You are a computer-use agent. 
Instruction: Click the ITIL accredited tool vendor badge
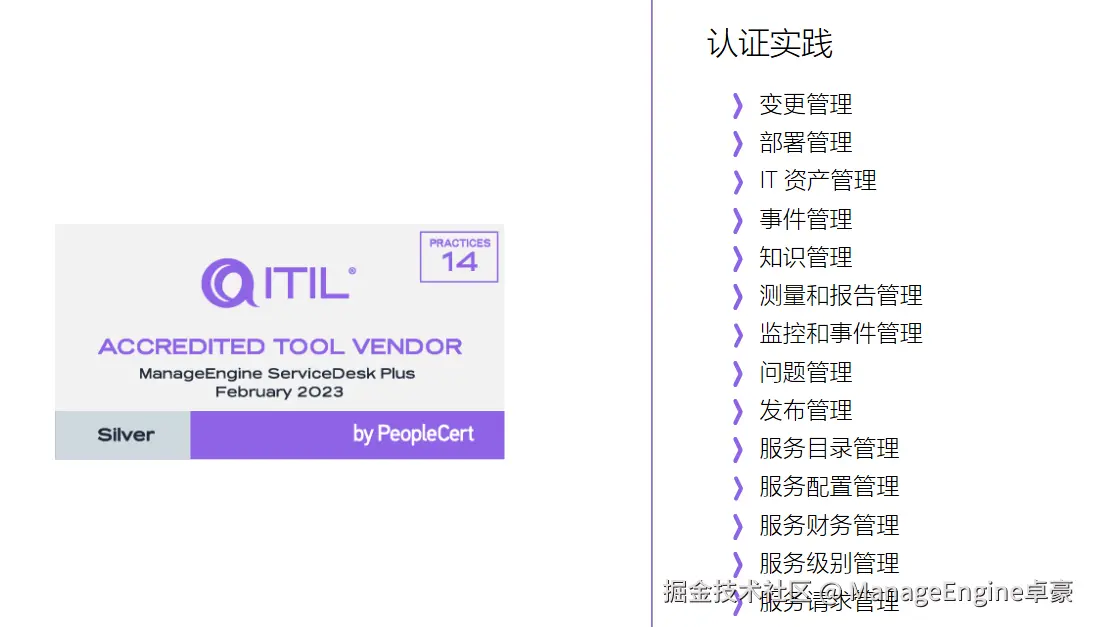tap(280, 342)
